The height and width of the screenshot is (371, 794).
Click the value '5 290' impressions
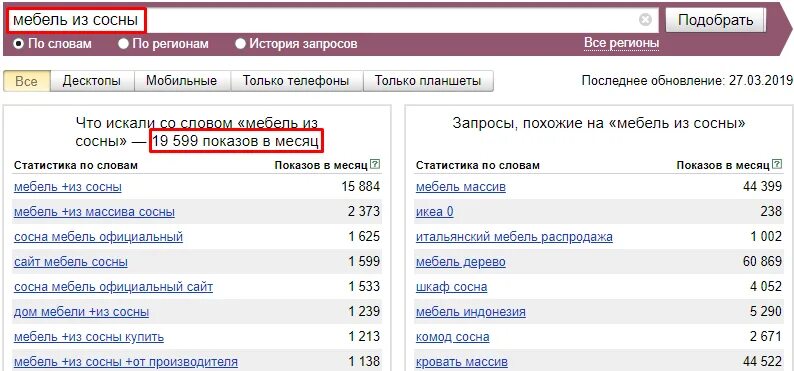pyautogui.click(x=766, y=312)
